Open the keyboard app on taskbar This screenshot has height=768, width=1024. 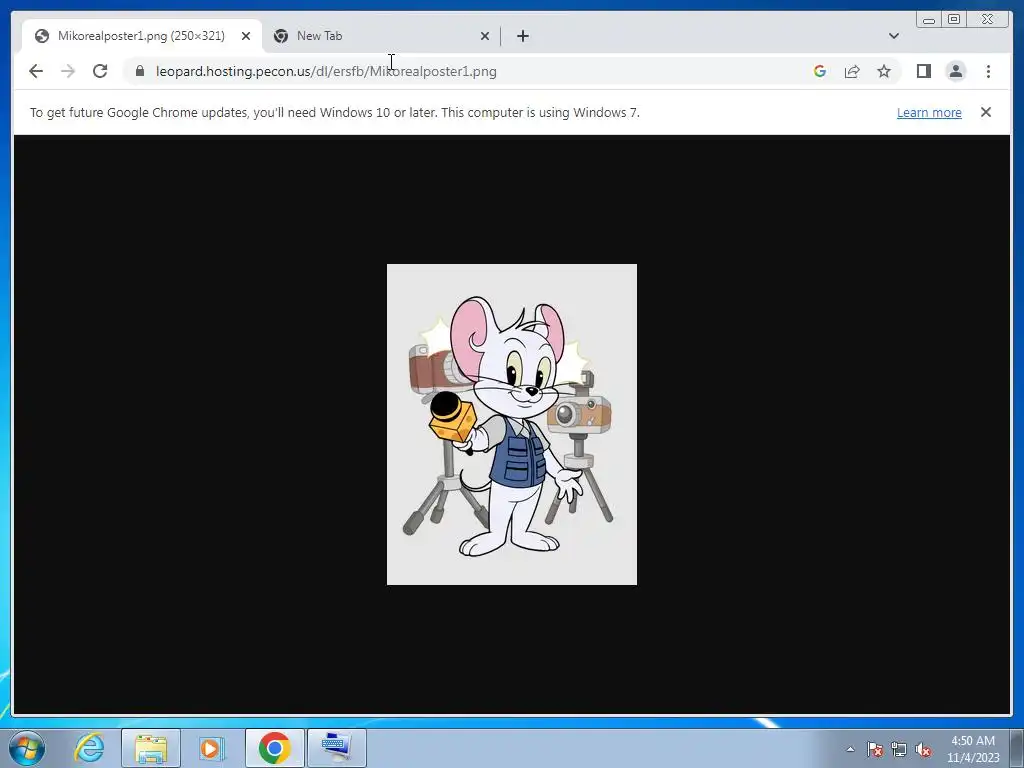click(336, 748)
